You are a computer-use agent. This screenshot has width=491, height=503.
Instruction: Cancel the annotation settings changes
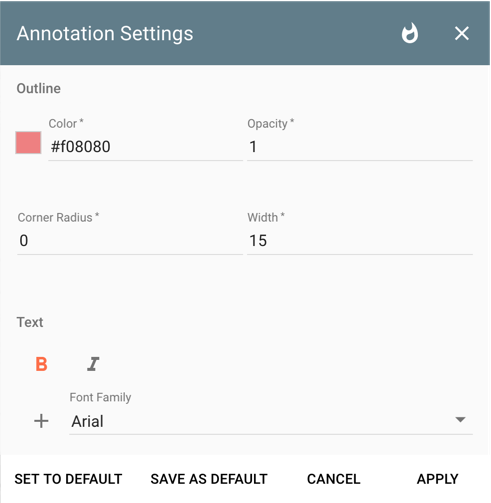(334, 479)
